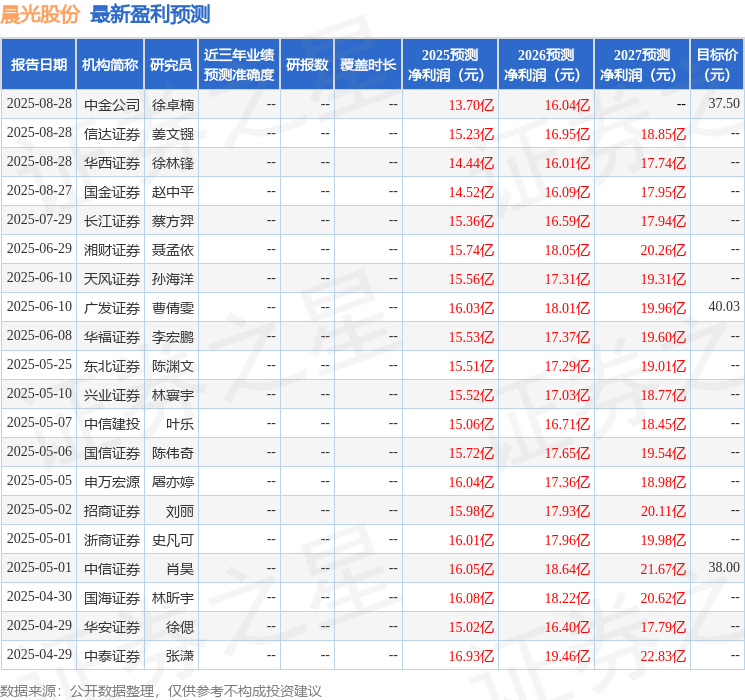Screen dimensions: 745x700
Task: Click the 21.67亿 forecast value
Action: (663, 568)
